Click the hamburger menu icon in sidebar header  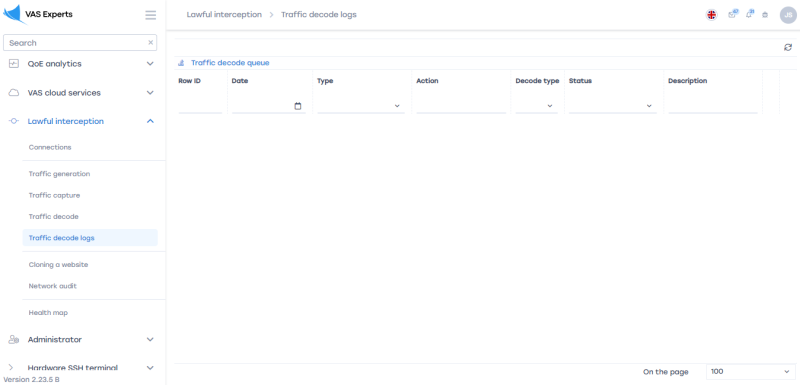[151, 15]
